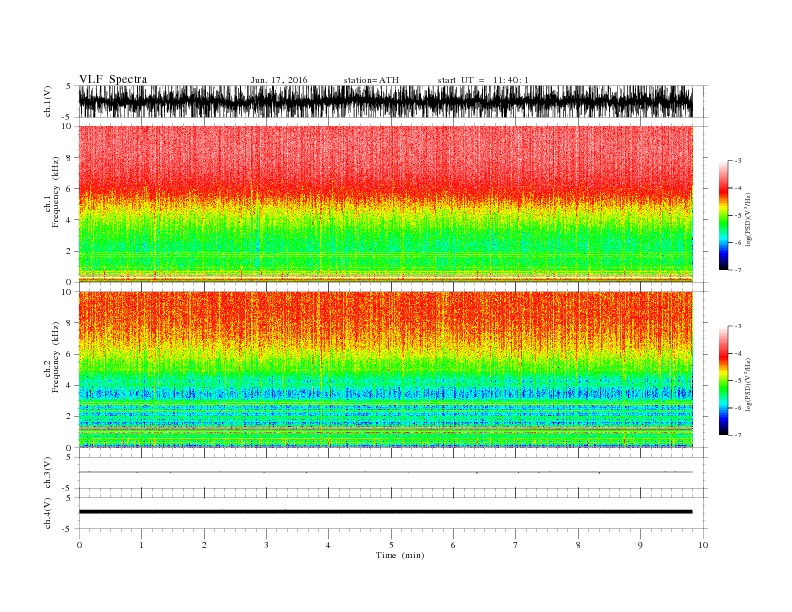Click the "-3" tick on the ch.2 colorbar
The width and height of the screenshot is (792, 612).
click(x=737, y=326)
